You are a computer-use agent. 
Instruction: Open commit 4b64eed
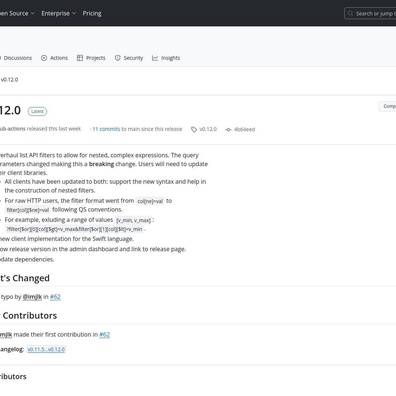point(244,129)
